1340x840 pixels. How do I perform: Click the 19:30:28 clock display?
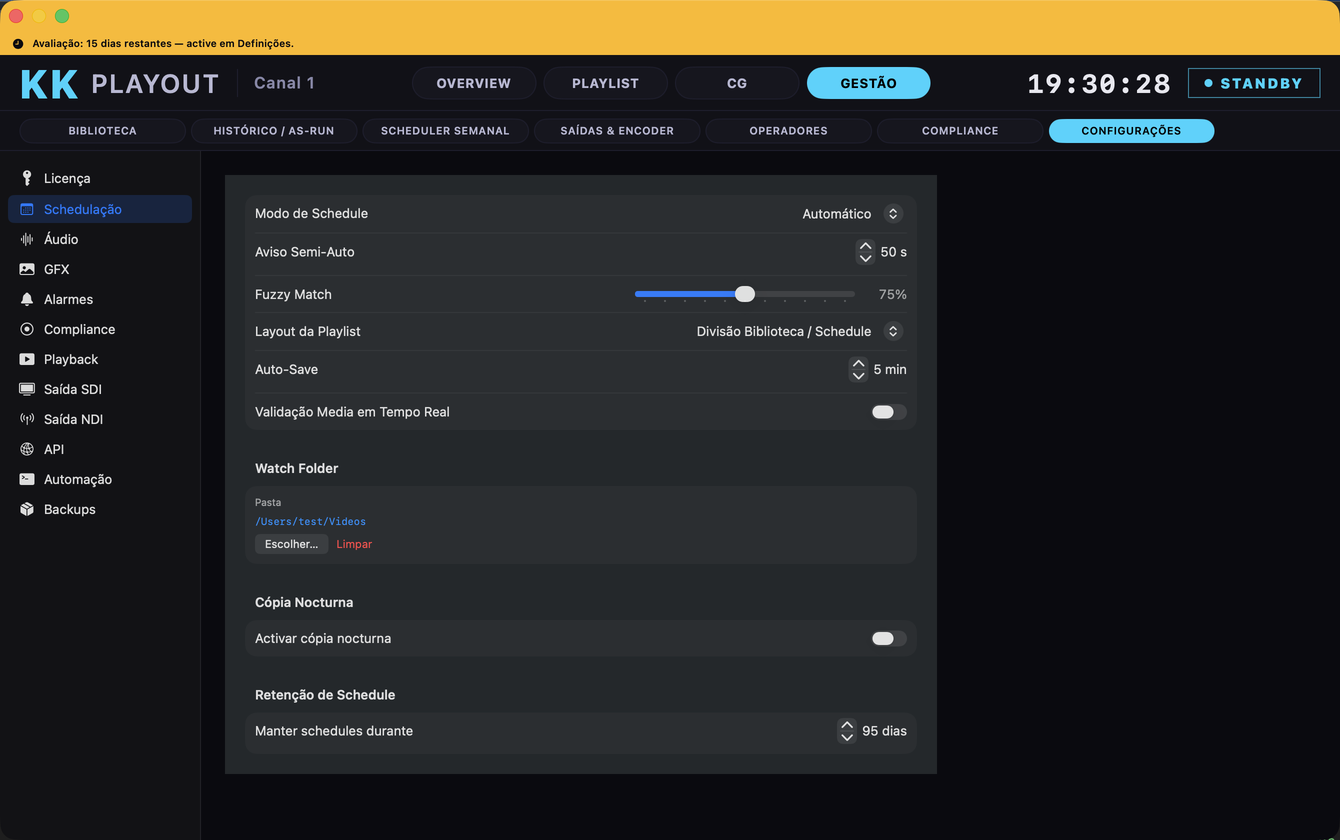coord(1099,84)
